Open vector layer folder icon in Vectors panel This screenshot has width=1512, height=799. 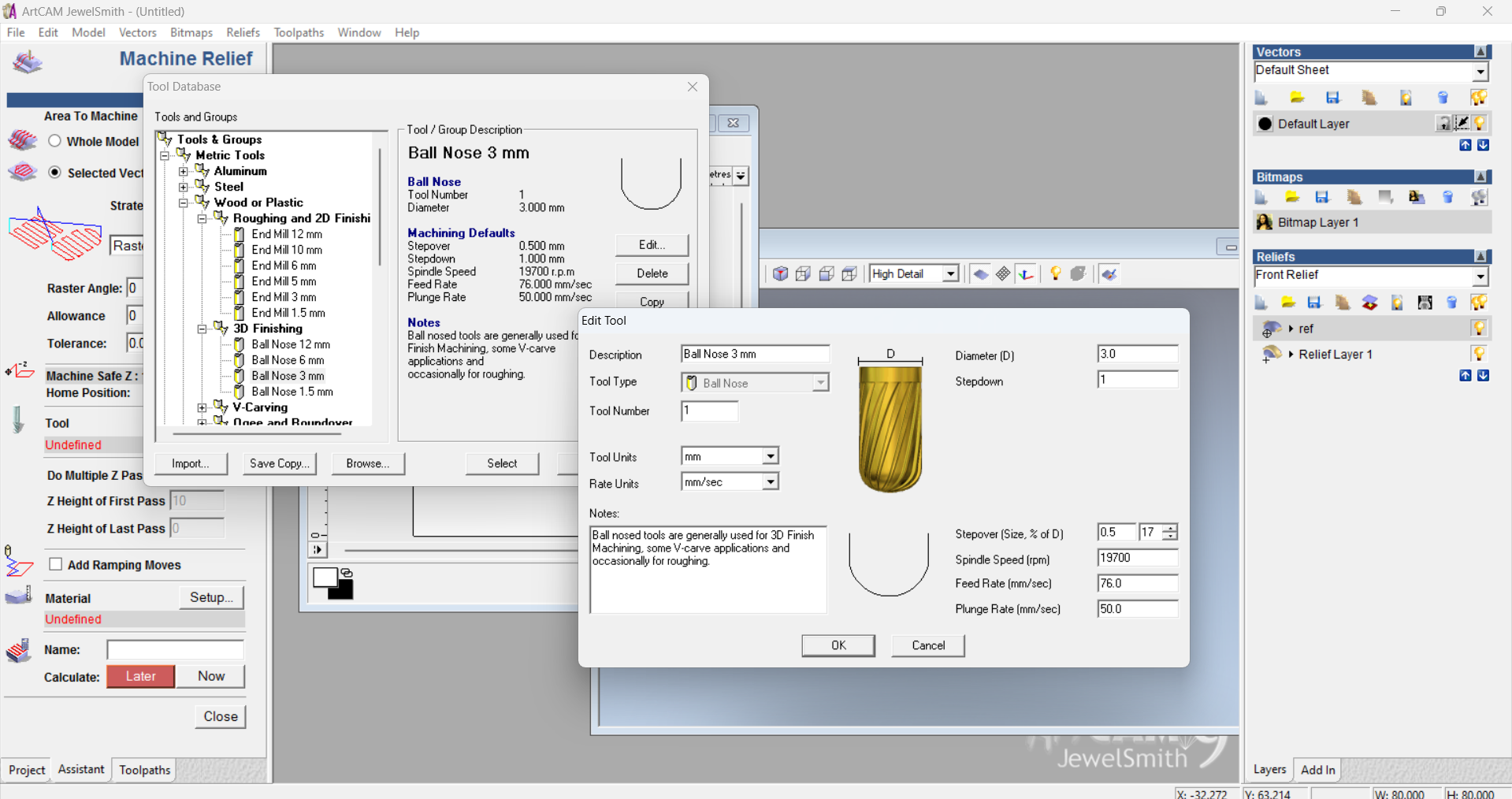(1297, 98)
